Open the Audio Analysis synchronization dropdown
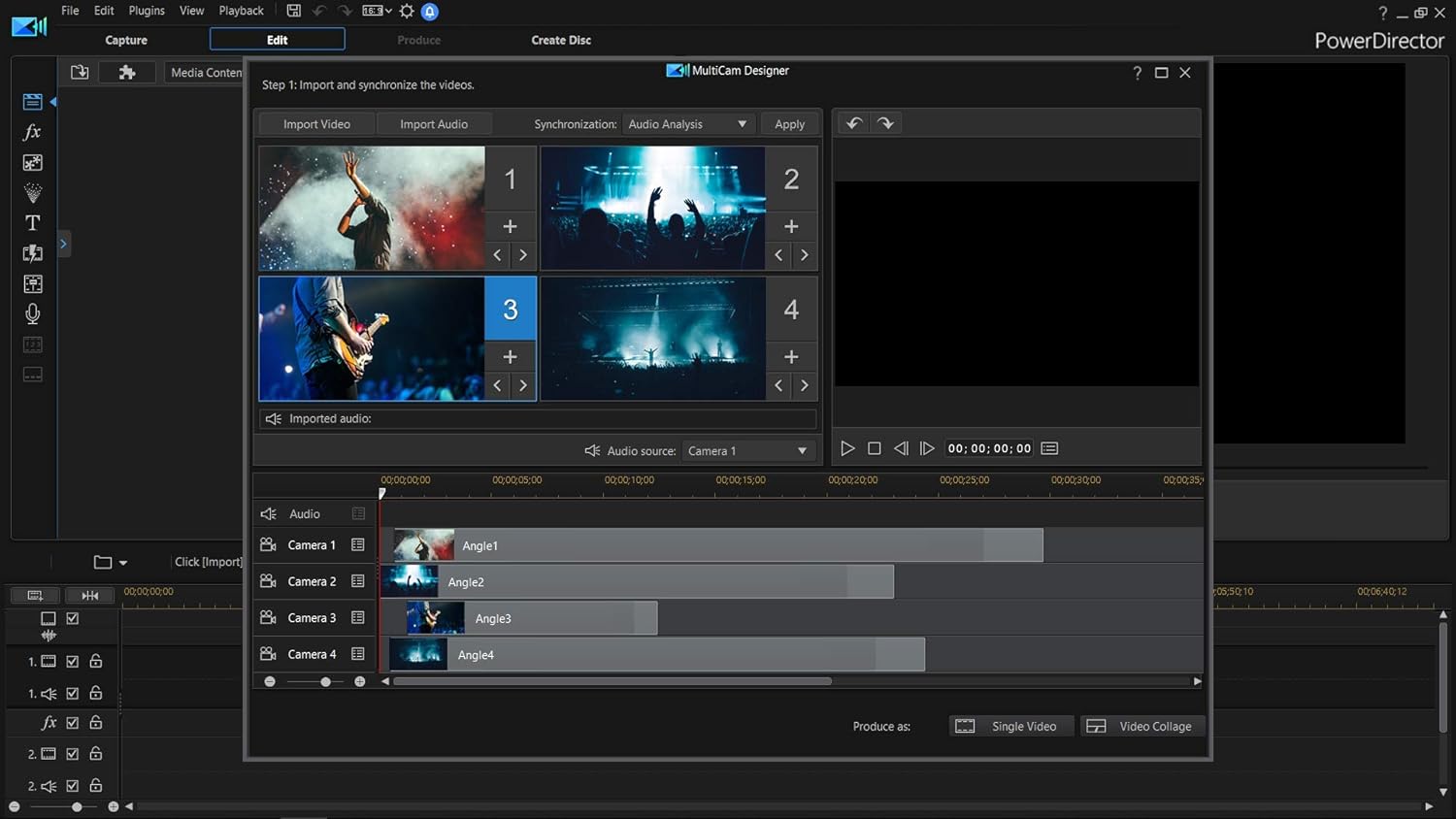Image resolution: width=1456 pixels, height=819 pixels. tap(688, 123)
